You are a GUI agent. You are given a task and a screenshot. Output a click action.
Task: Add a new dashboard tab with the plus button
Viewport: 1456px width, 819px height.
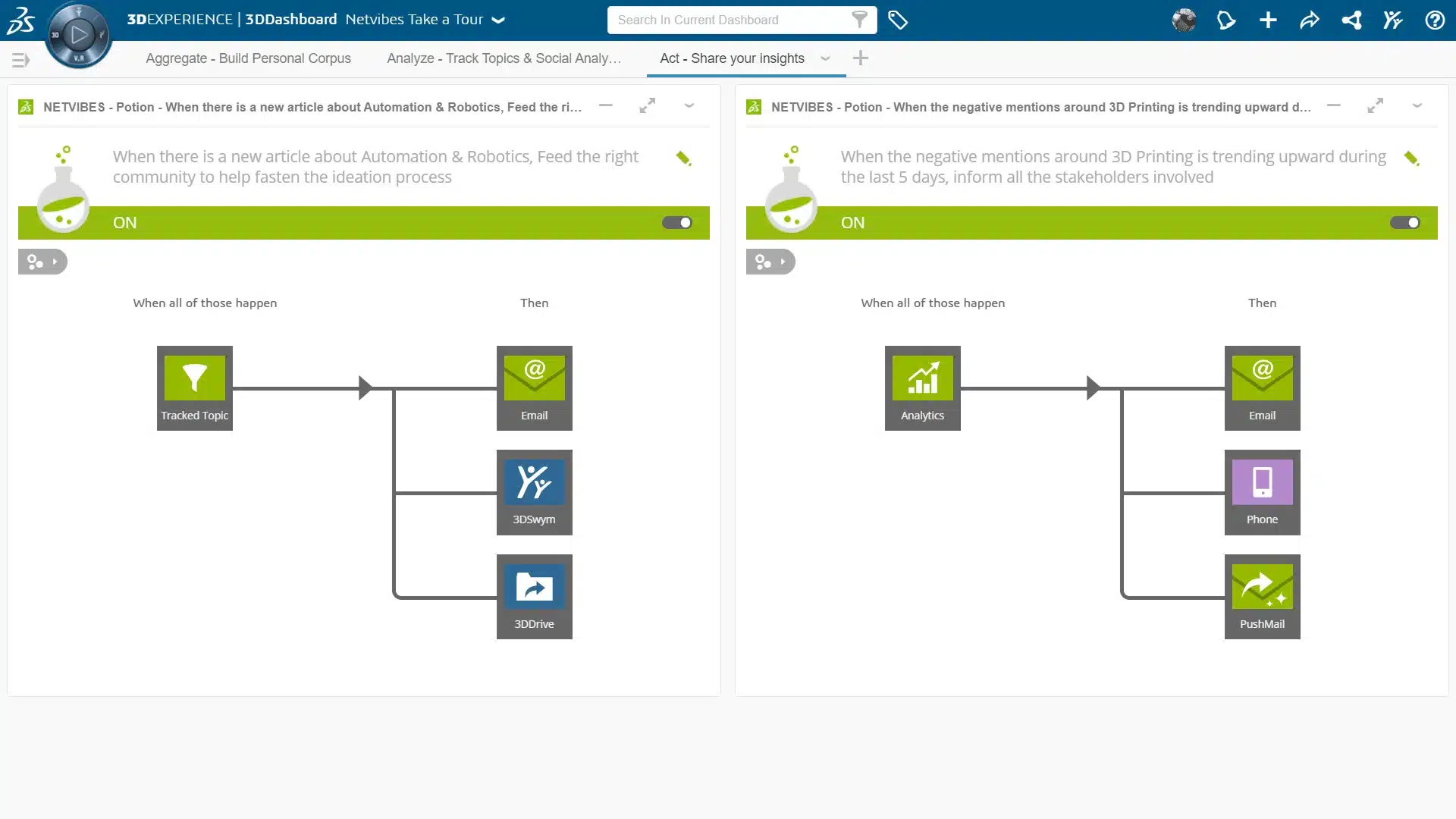[859, 58]
